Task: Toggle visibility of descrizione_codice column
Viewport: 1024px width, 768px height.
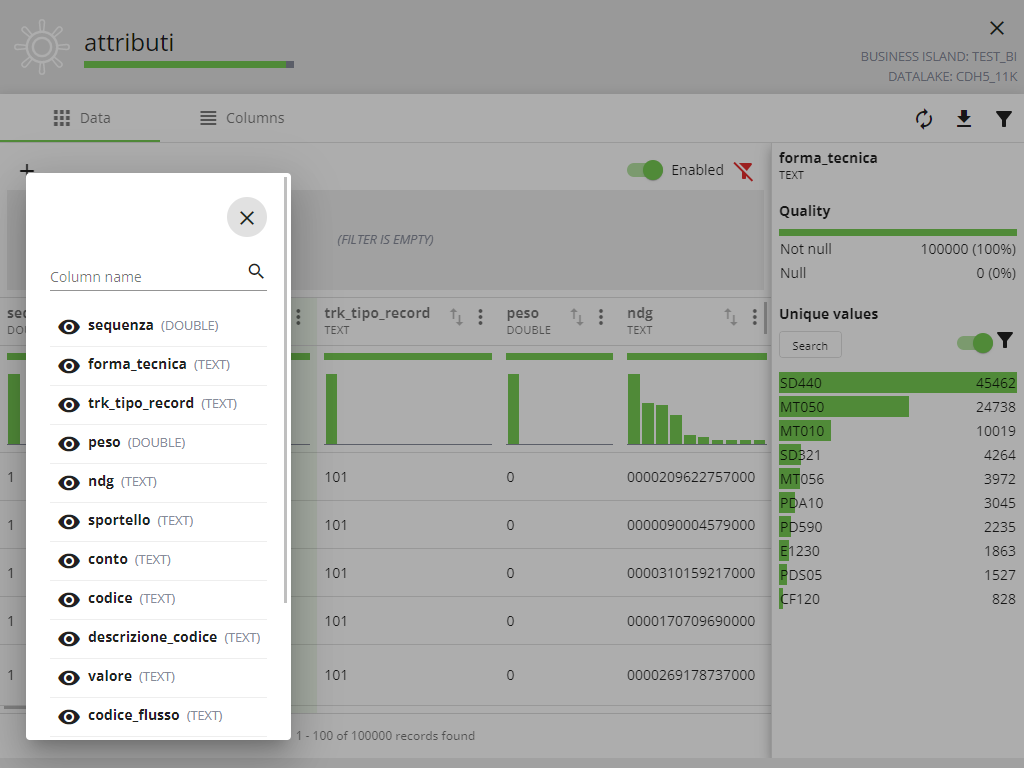Action: [x=69, y=639]
